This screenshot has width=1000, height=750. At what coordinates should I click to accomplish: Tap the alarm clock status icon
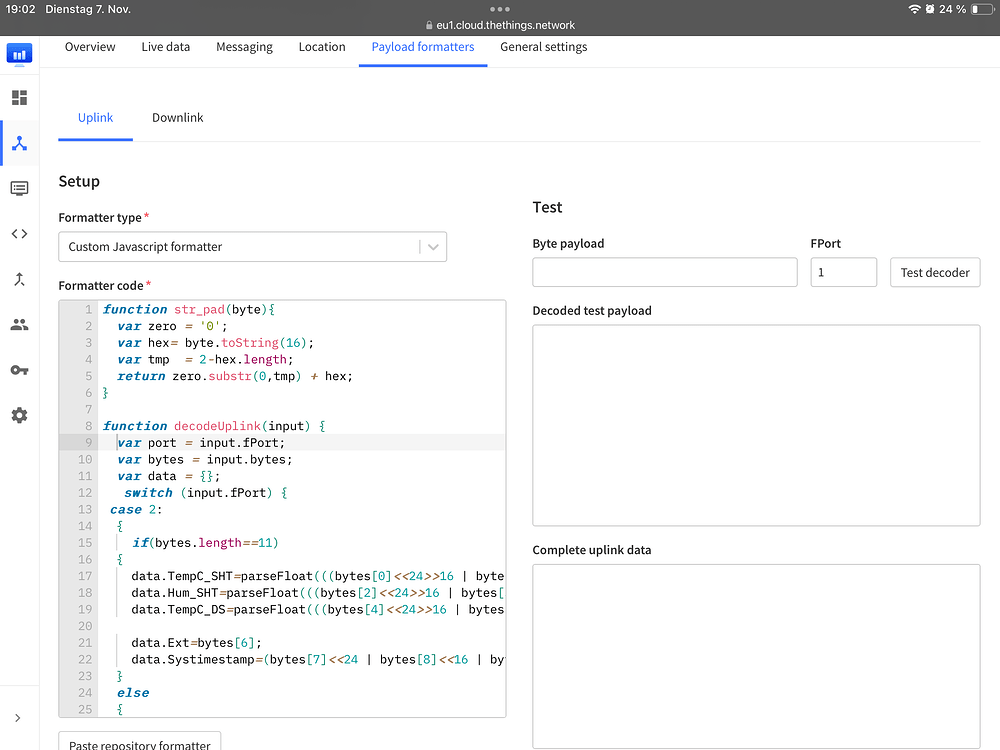[929, 9]
